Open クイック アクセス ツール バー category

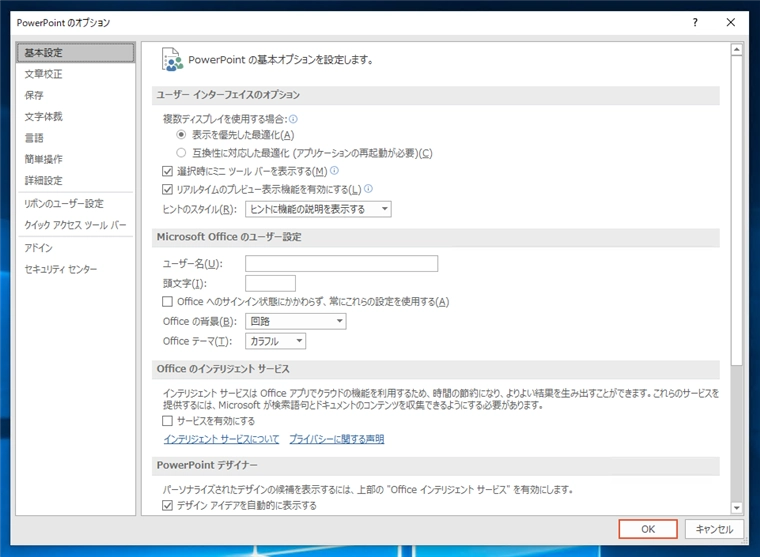pos(75,225)
